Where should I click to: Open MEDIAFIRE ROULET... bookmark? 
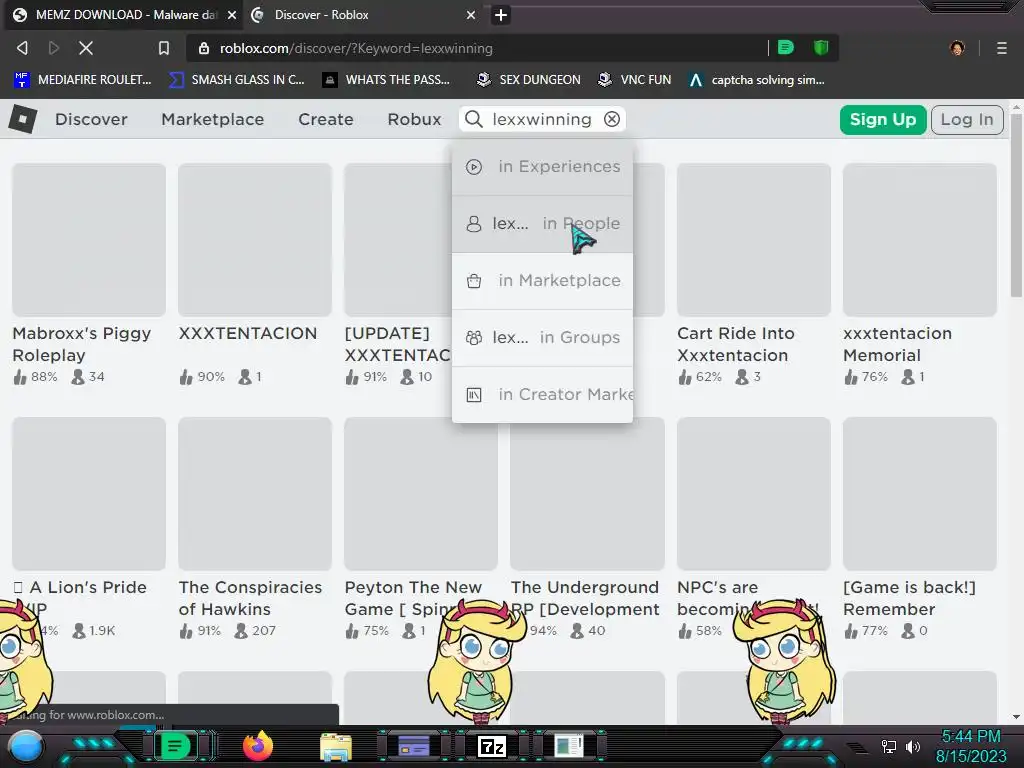pos(83,80)
